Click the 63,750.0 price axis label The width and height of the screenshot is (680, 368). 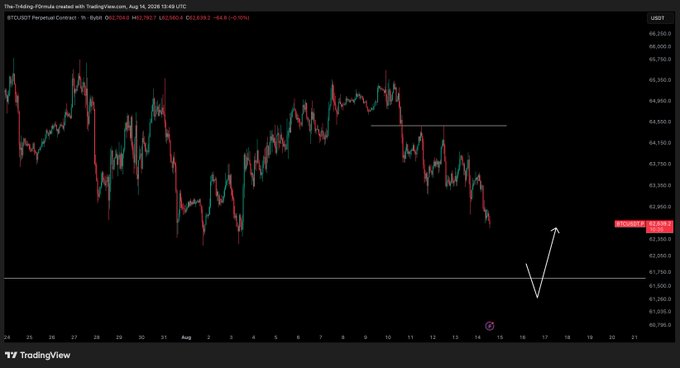pos(660,164)
